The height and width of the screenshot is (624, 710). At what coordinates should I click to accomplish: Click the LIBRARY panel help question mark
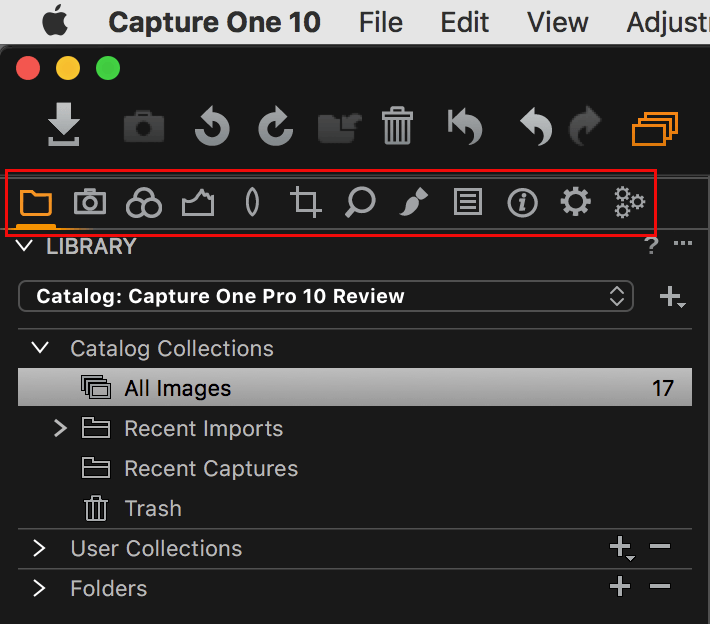651,246
